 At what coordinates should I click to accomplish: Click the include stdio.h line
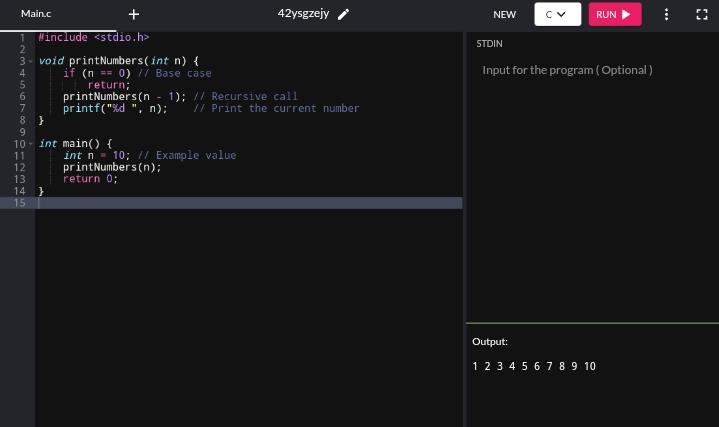tap(94, 37)
